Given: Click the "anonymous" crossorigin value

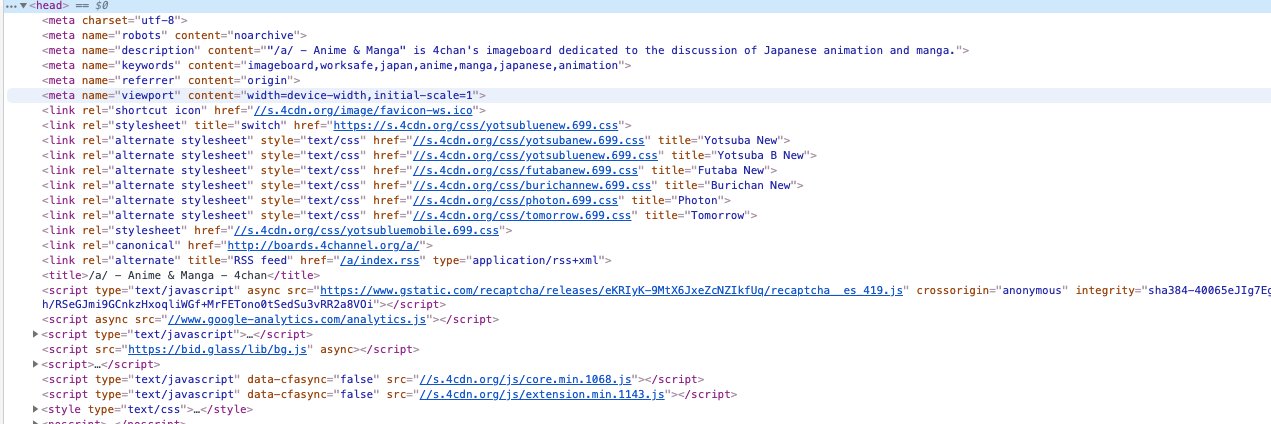Looking at the screenshot, I should (x=1031, y=290).
